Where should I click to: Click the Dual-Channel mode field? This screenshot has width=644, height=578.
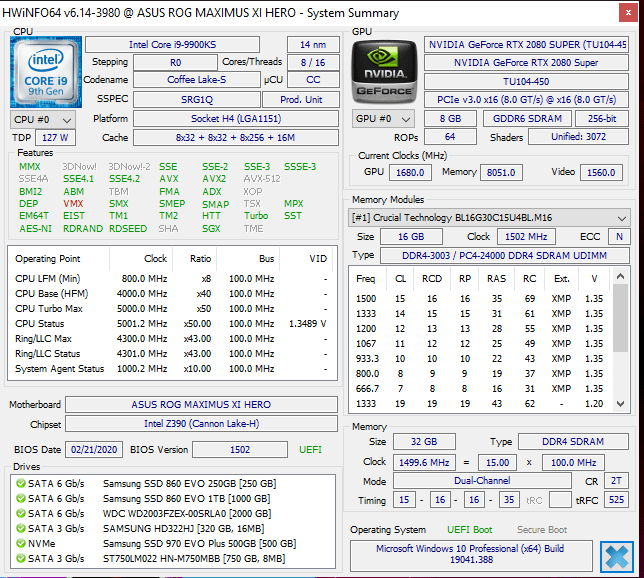pos(482,481)
